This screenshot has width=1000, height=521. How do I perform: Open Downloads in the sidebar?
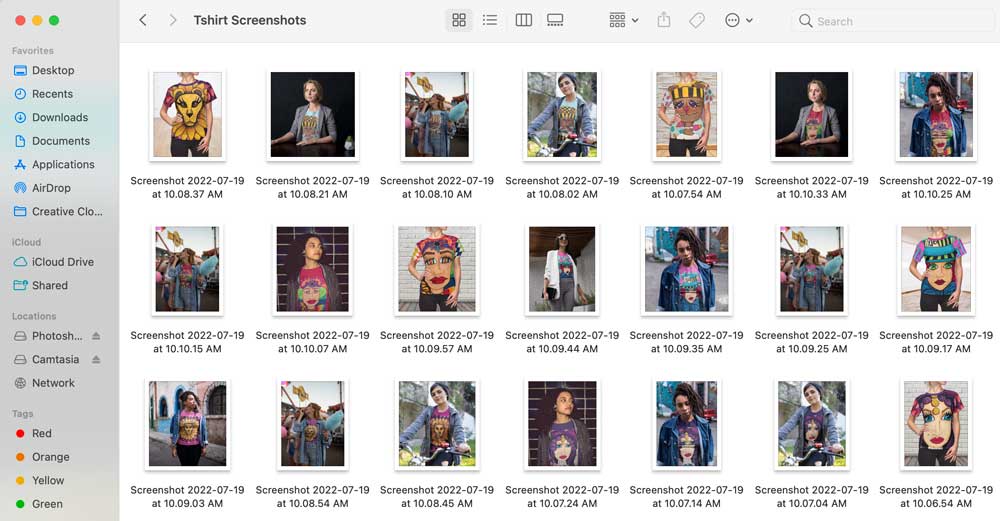pyautogui.click(x=60, y=117)
